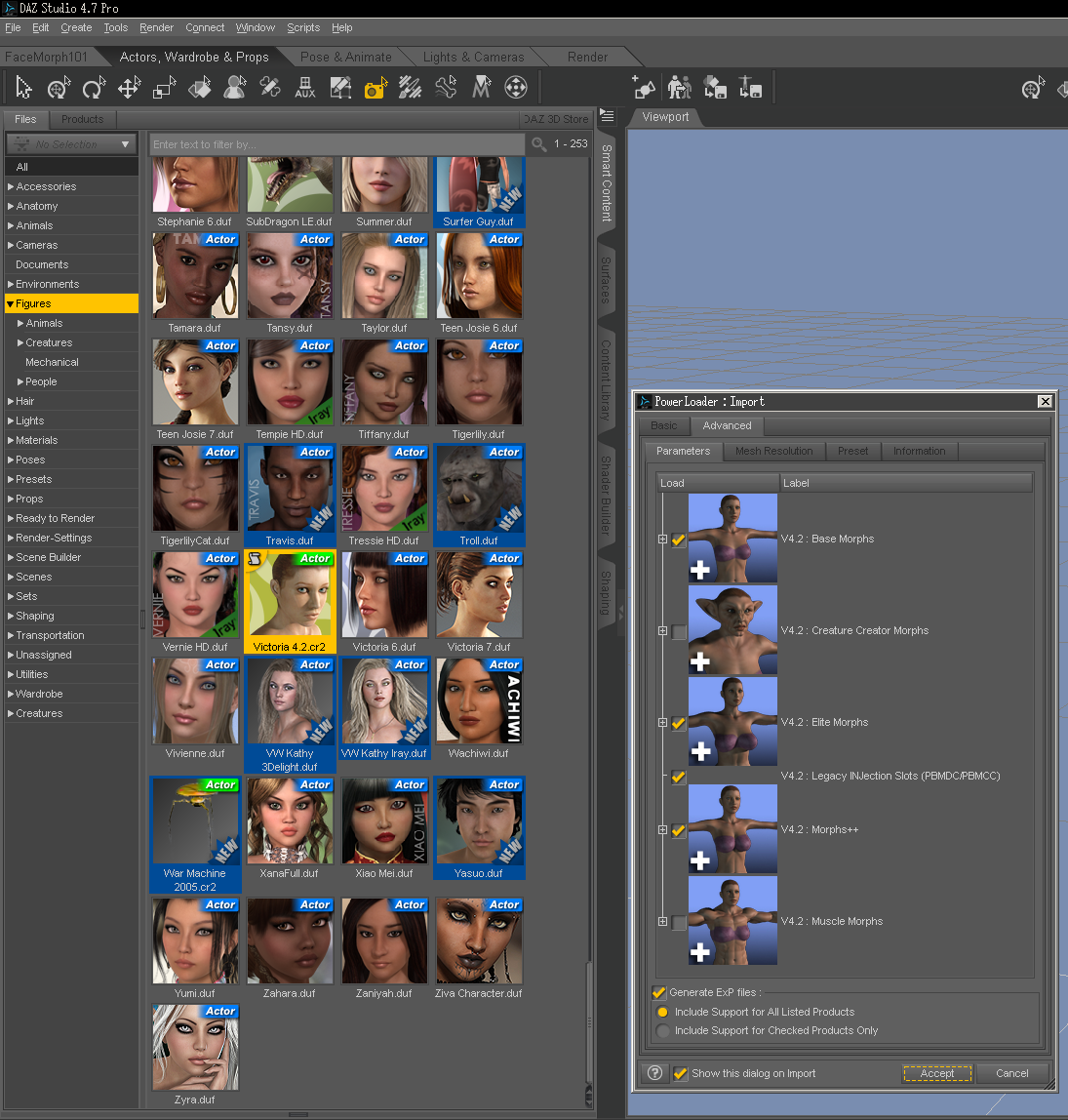Open the PowerLoader help question icon
1068x1120 pixels.
654,1073
